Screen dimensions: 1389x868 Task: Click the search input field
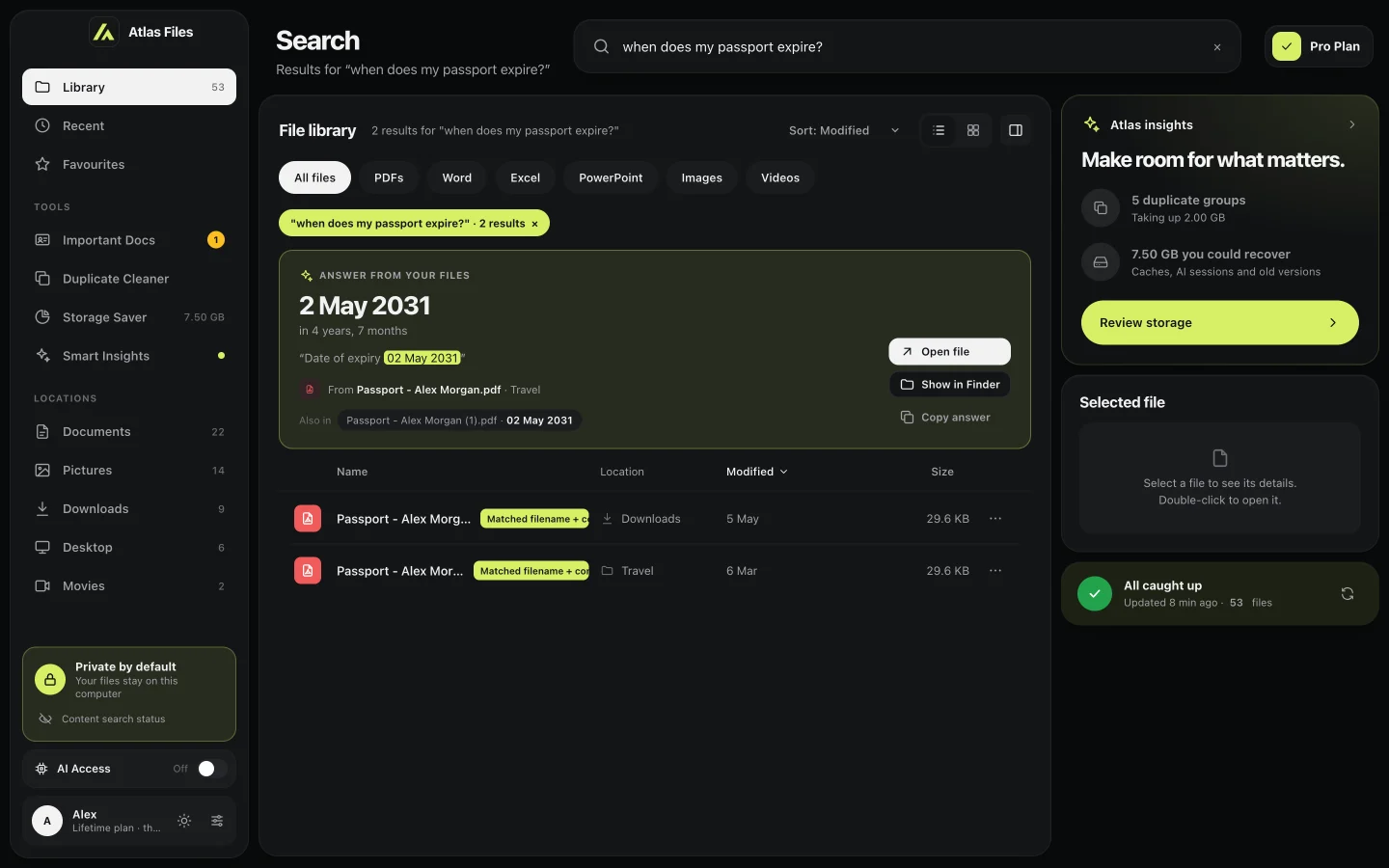(908, 46)
